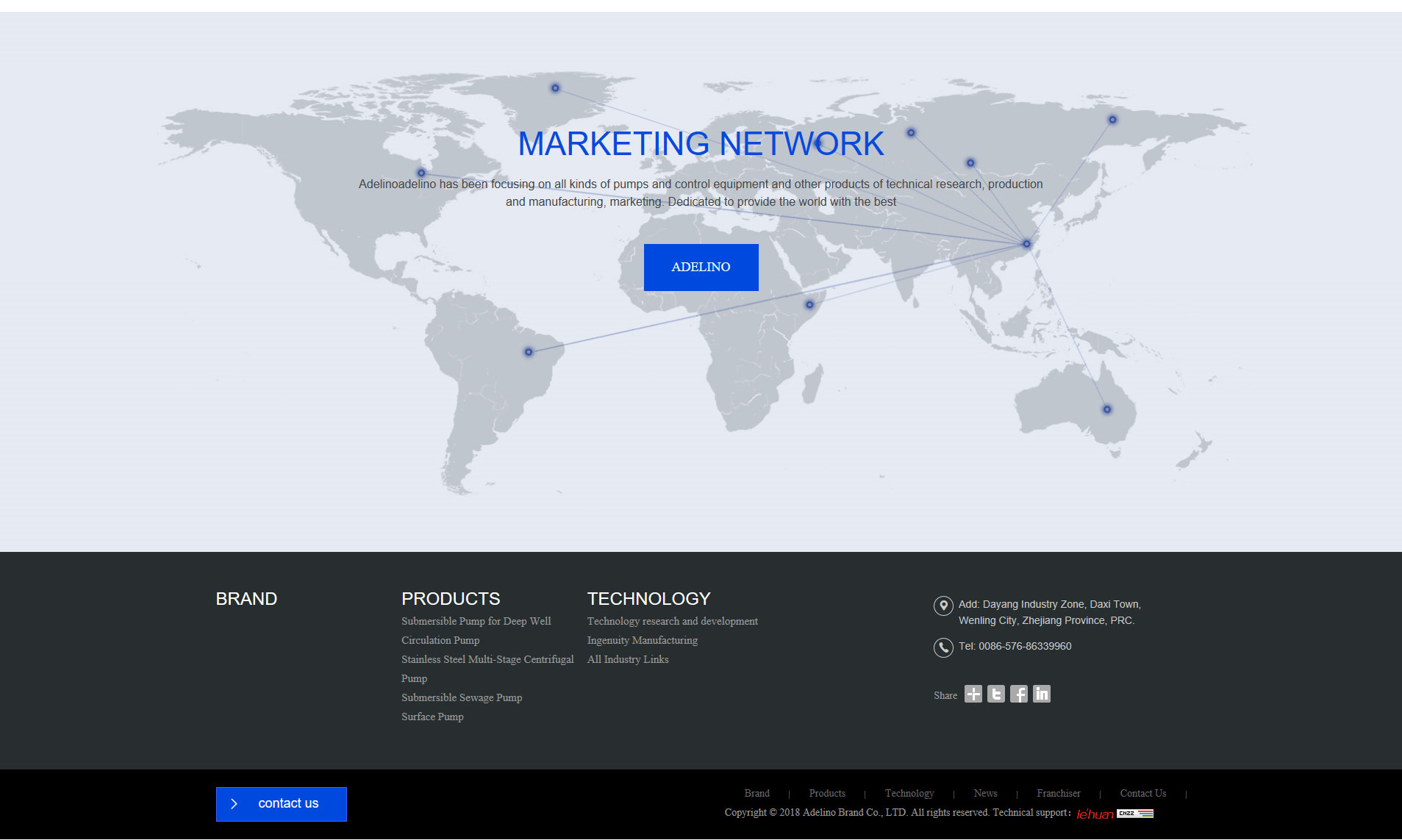Share the page on Twitter
This screenshot has width=1402, height=840.
click(x=995, y=694)
